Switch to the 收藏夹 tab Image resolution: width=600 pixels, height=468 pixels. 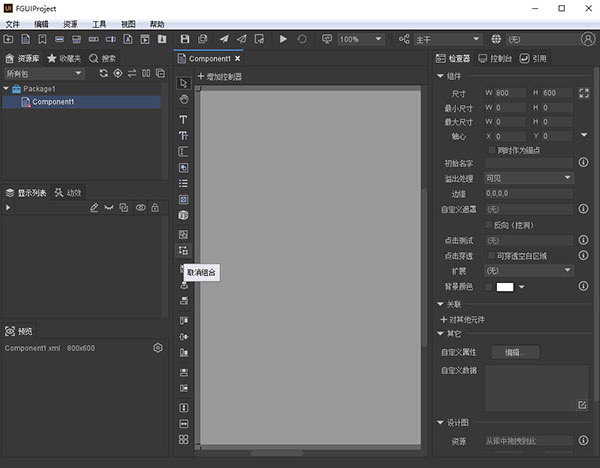(64, 58)
